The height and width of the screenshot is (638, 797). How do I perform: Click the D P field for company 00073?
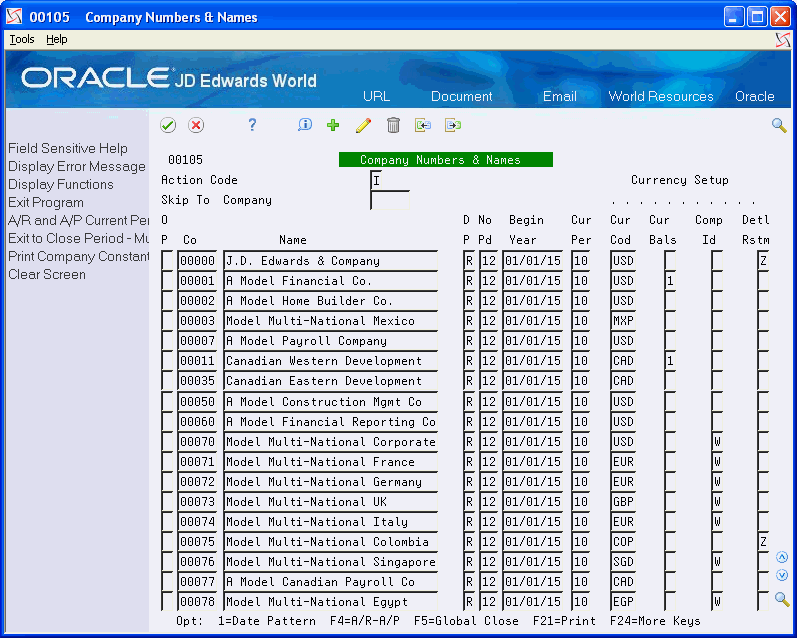click(469, 502)
